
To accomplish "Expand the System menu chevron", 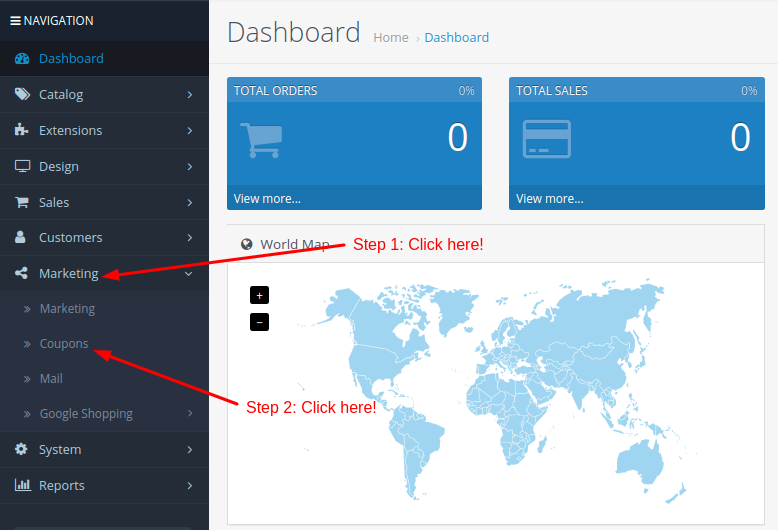I will pos(190,450).
